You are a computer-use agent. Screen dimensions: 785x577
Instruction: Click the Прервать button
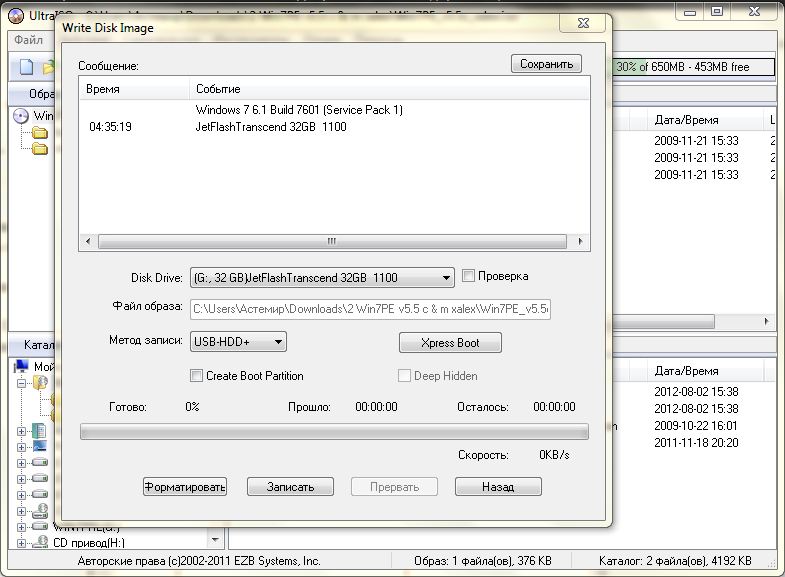click(395, 486)
